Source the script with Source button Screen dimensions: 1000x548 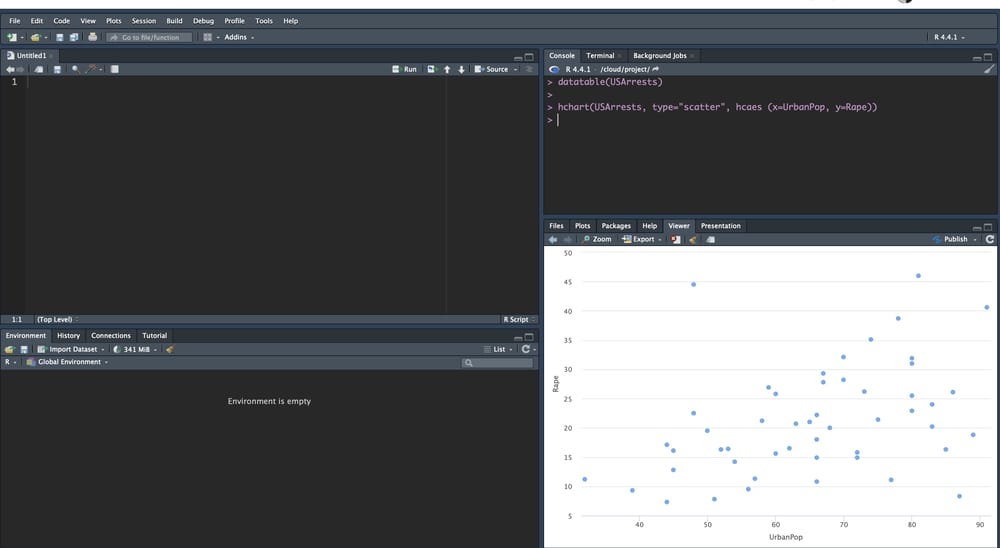(492, 70)
